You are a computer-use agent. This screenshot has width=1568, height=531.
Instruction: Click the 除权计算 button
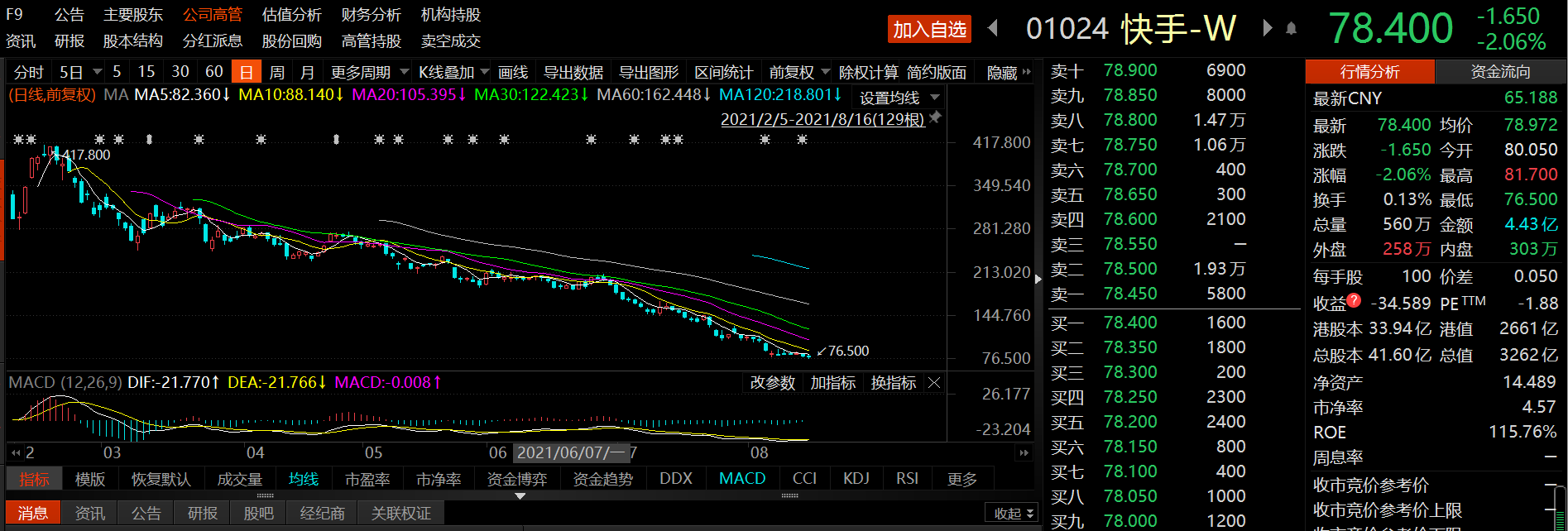coord(869,72)
